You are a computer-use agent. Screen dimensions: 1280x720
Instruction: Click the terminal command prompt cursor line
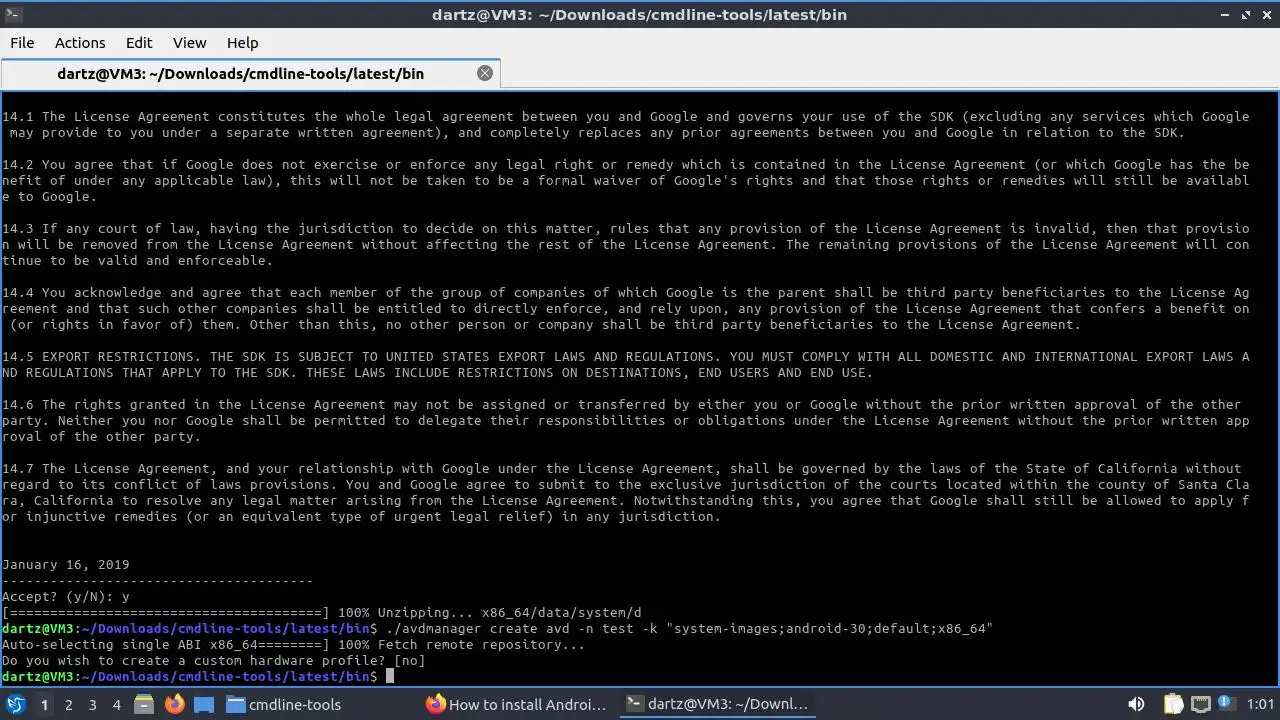(198, 677)
